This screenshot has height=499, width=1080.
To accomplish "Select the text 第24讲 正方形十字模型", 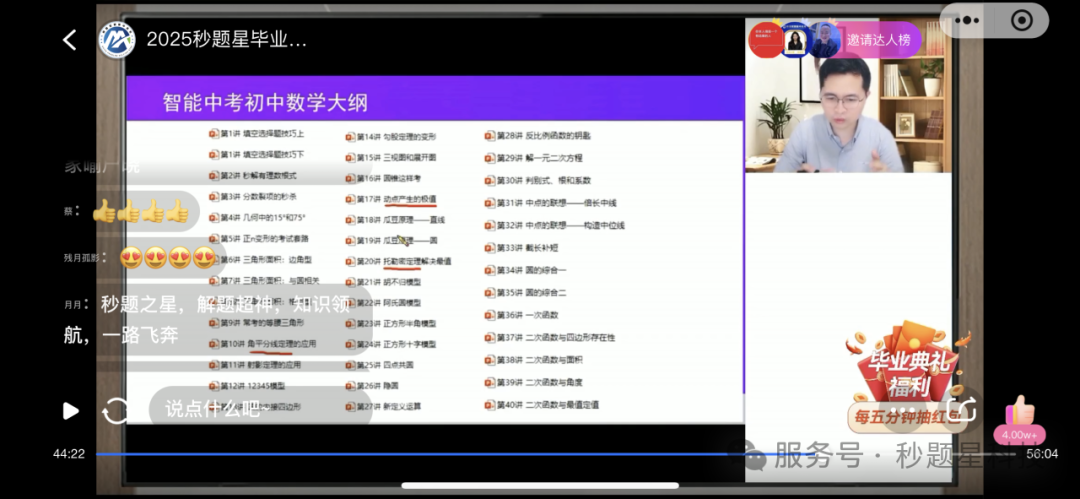I will point(396,344).
